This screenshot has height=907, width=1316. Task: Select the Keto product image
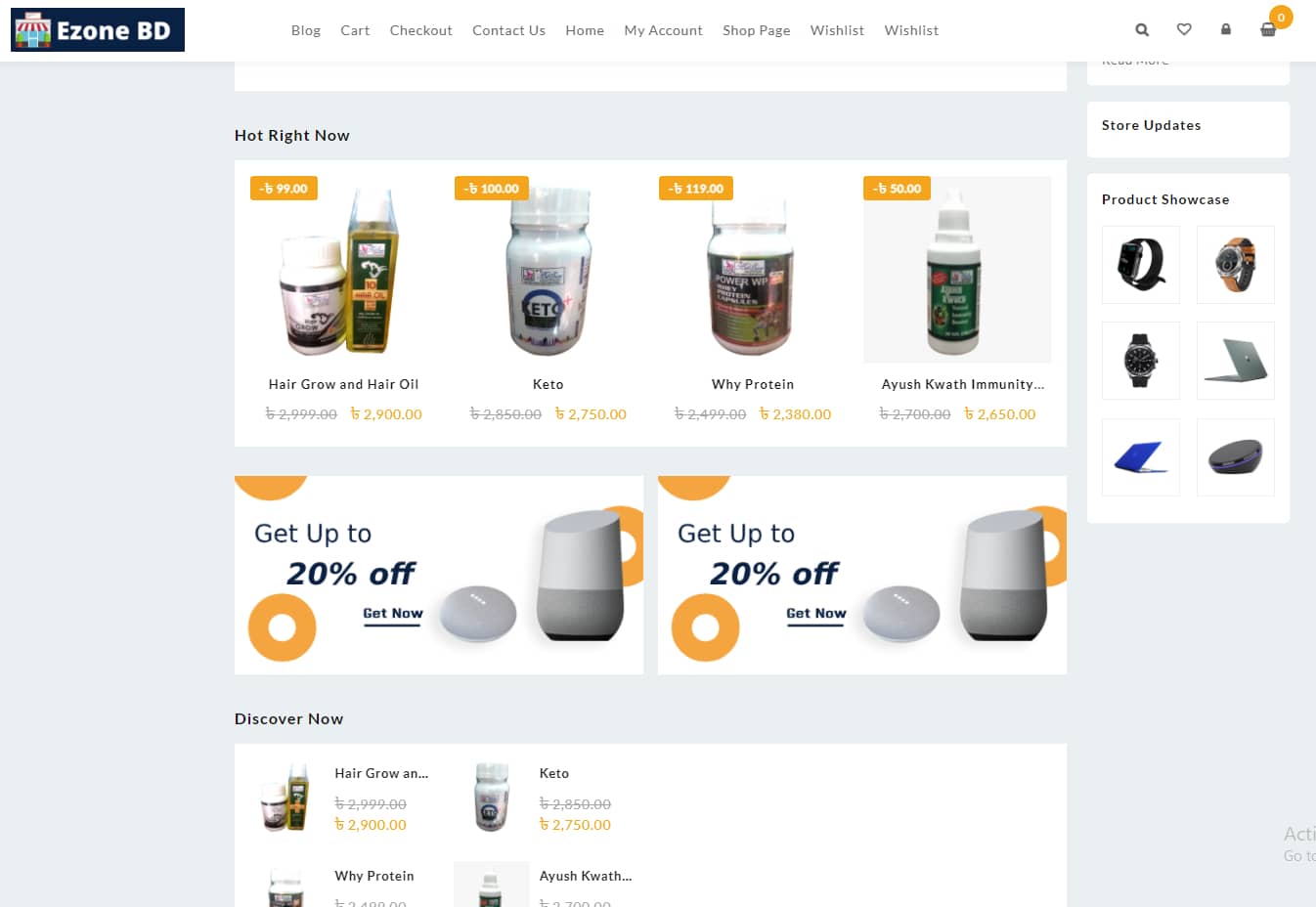click(x=548, y=270)
